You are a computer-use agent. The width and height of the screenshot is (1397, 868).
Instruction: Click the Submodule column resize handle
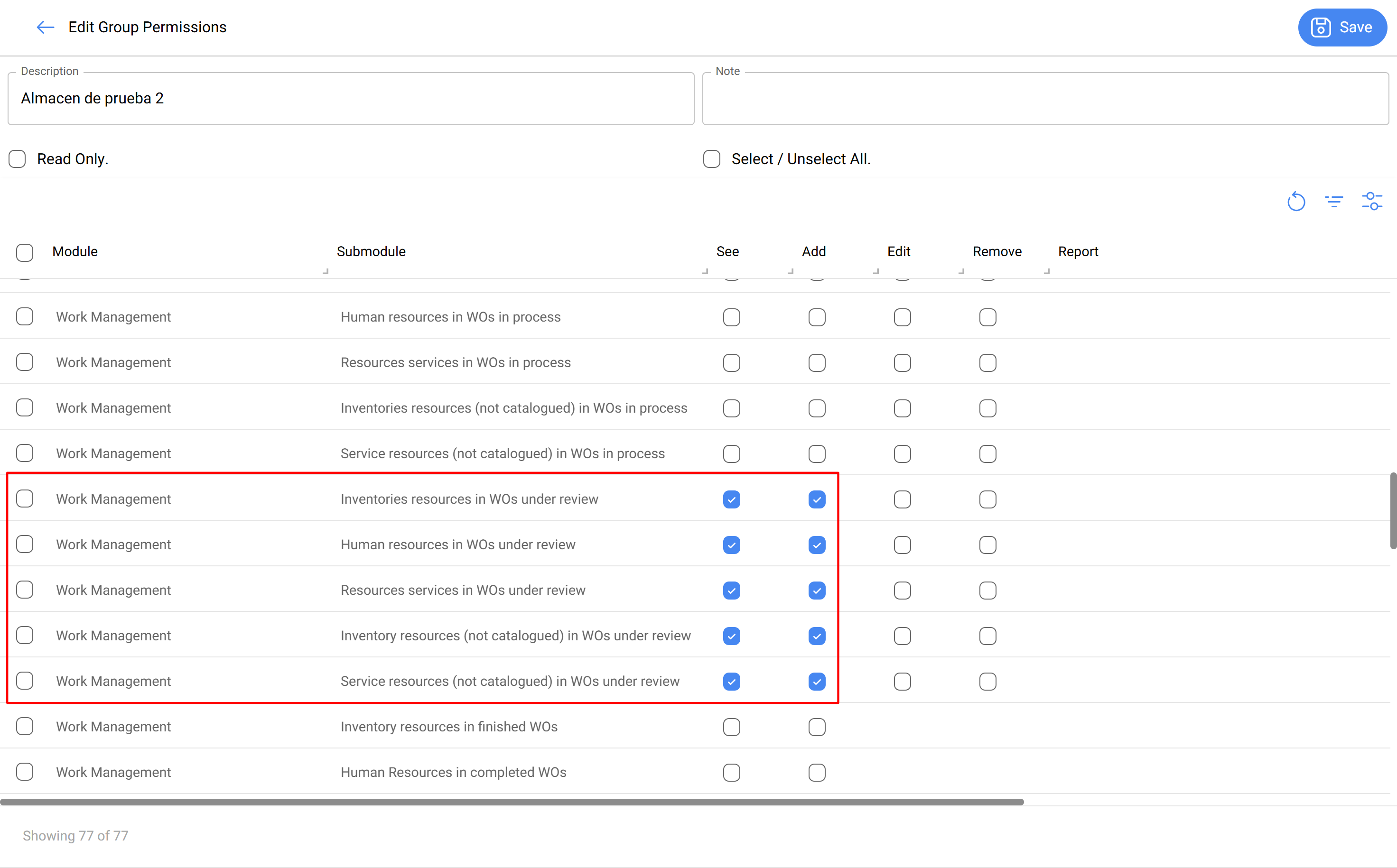coord(705,271)
